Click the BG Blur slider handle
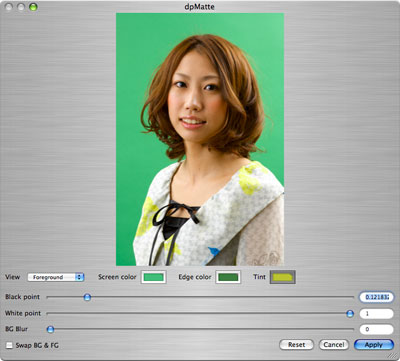The width and height of the screenshot is (400, 361). (x=50, y=329)
